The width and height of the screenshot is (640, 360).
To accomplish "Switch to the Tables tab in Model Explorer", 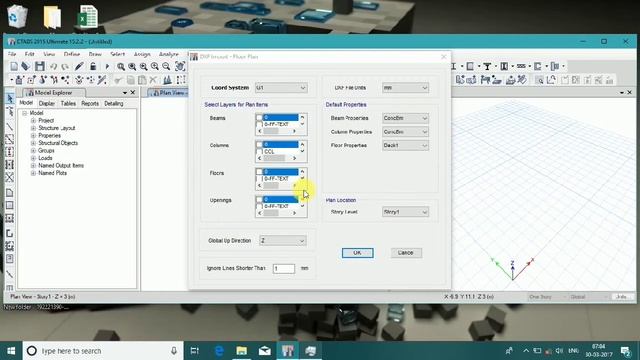I will [68, 104].
